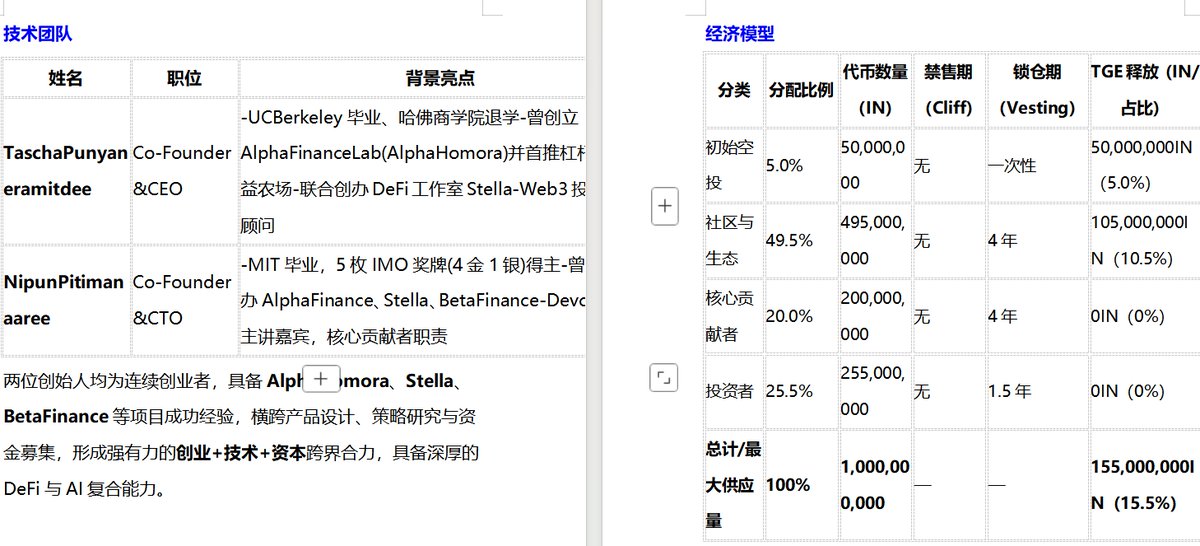The width and height of the screenshot is (1200, 546).
Task: Click the 155,000,000IN (15.5%) total cell
Action: point(1145,485)
